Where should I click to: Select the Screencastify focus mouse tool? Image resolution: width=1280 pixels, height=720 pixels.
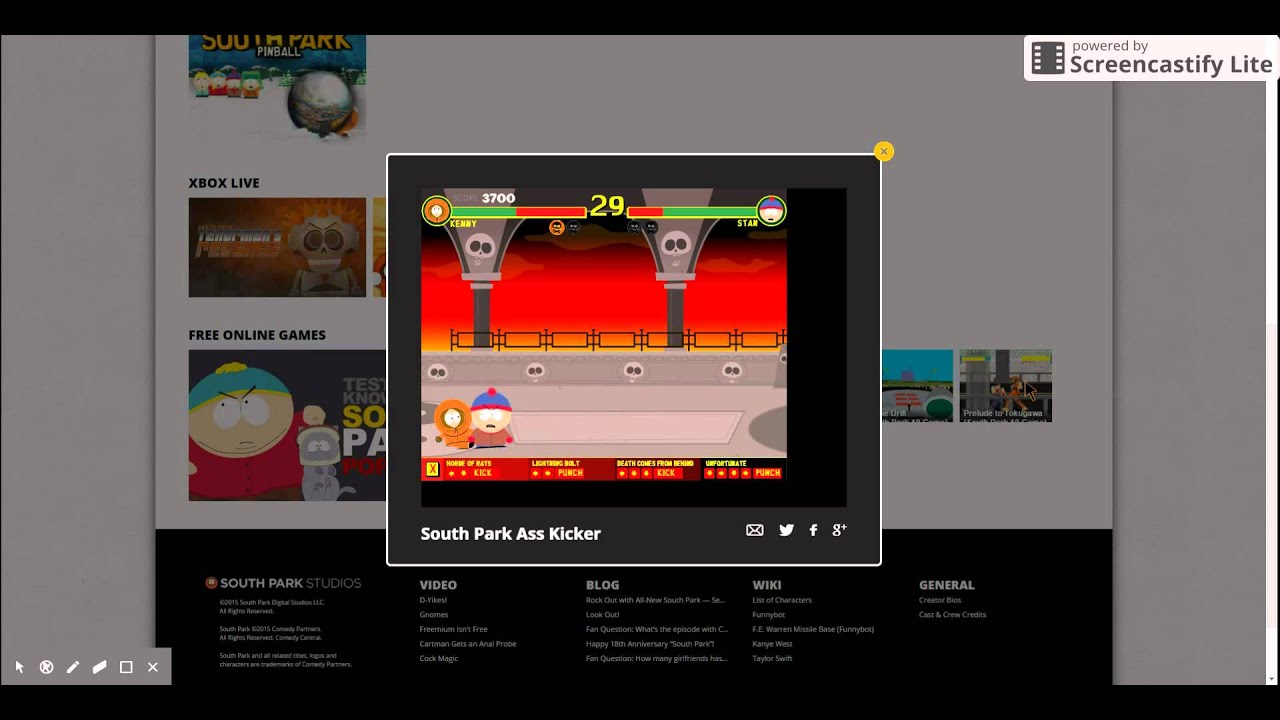[46, 667]
